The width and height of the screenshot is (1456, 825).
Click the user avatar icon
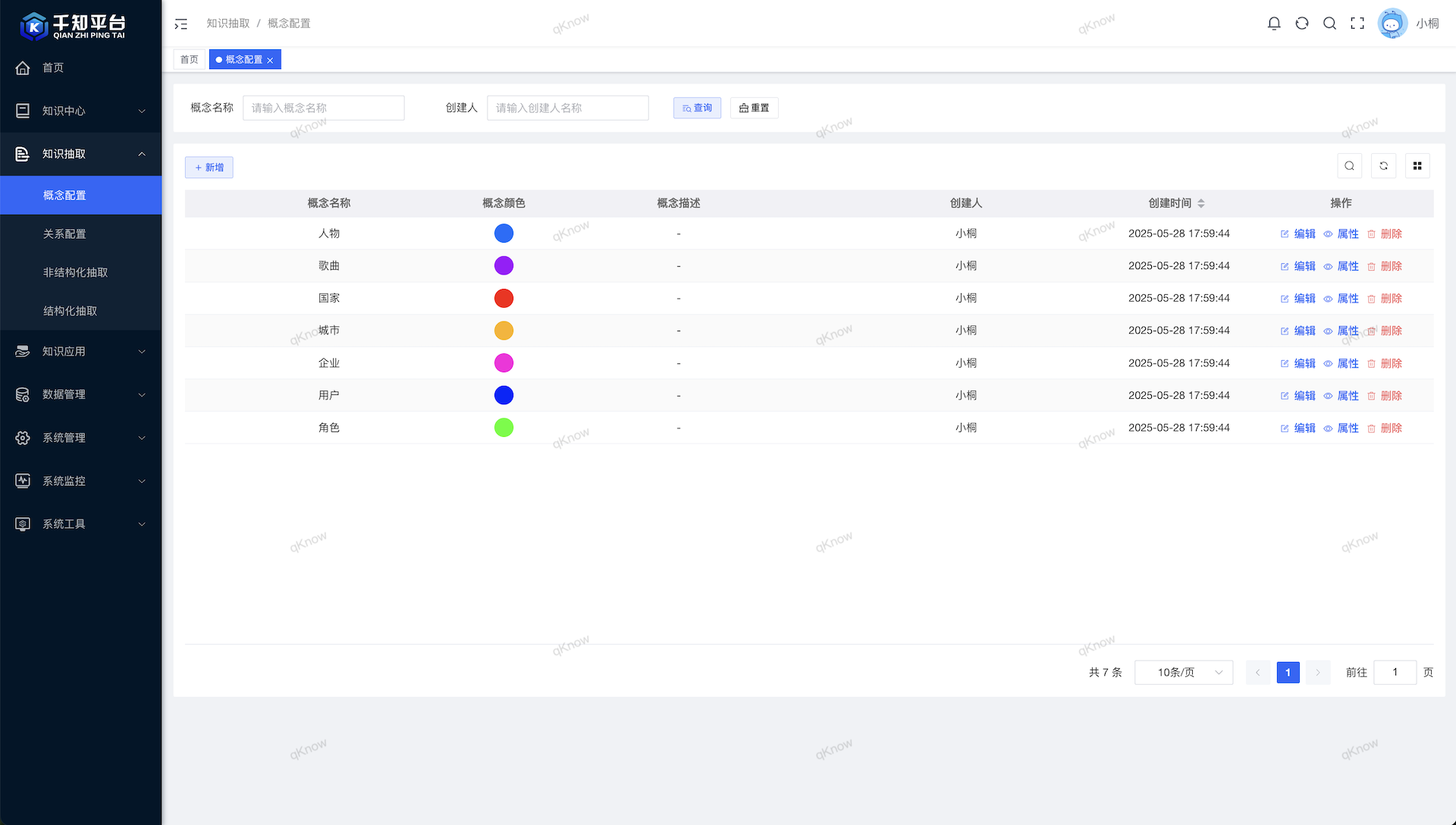[1392, 24]
